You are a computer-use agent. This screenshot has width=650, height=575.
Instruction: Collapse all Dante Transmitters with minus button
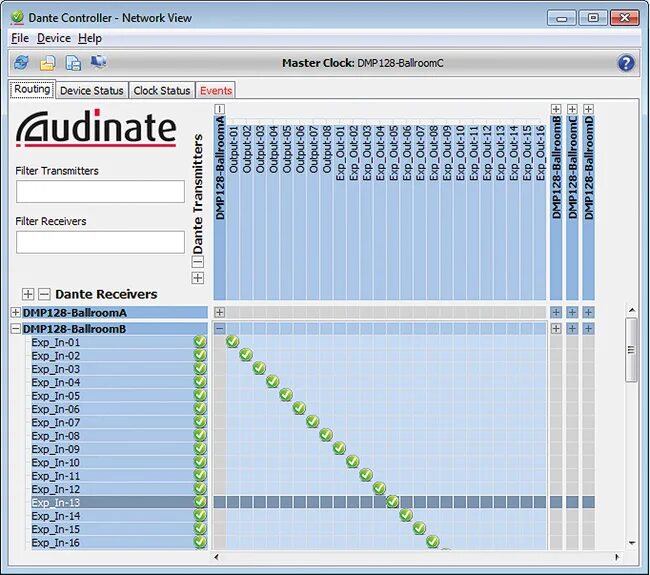(x=198, y=262)
